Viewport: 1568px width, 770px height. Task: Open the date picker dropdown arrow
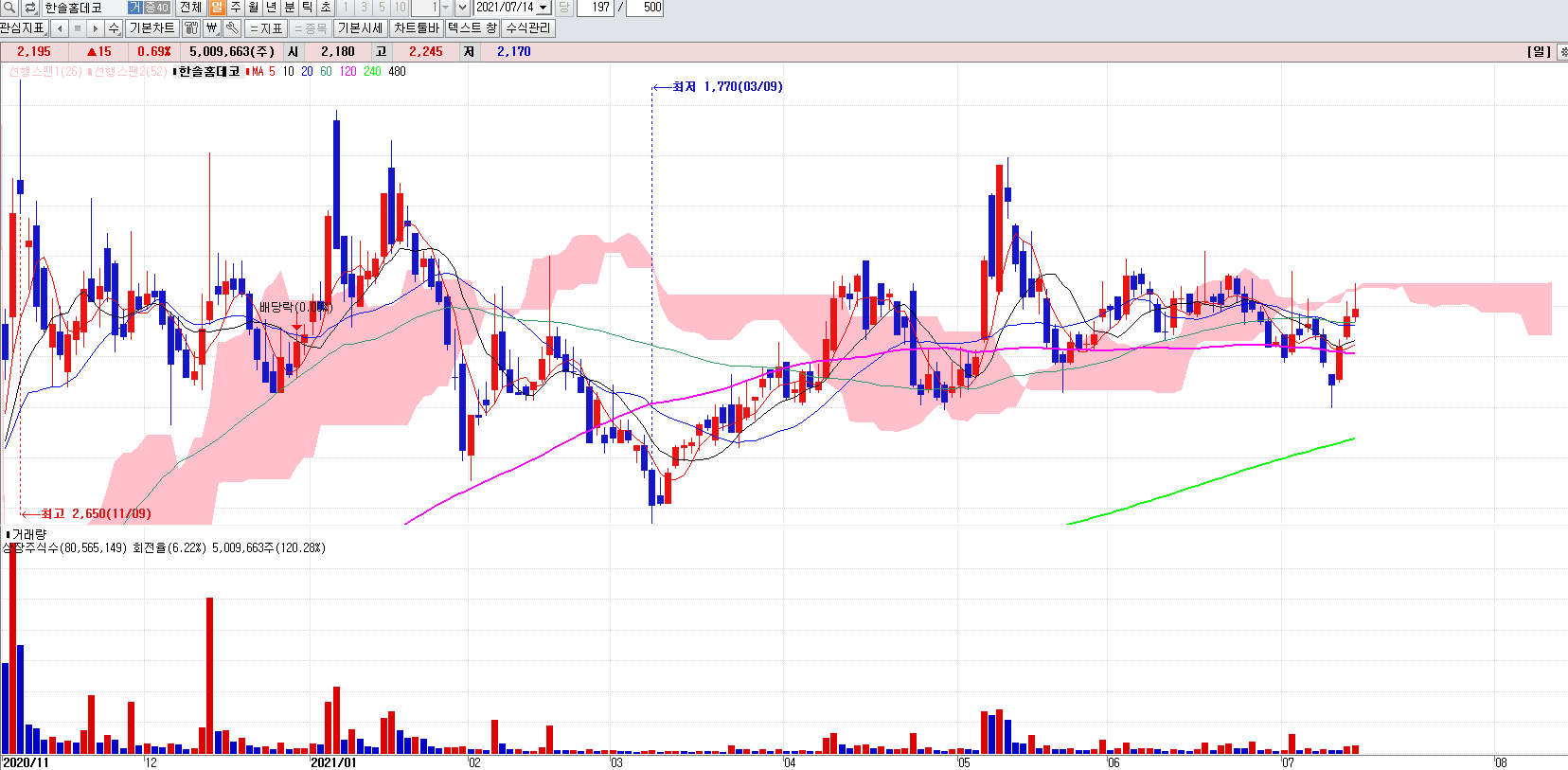click(x=543, y=8)
